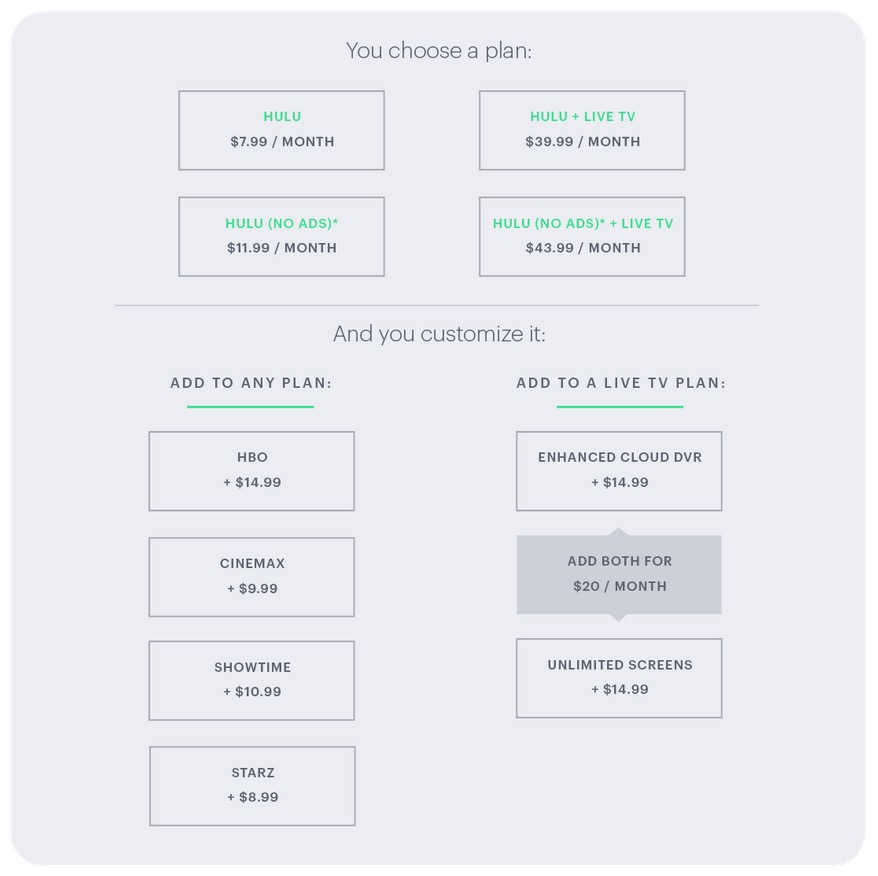Click the downward notch on the bundle box
Viewport: 878px width, 876px height.
618,617
